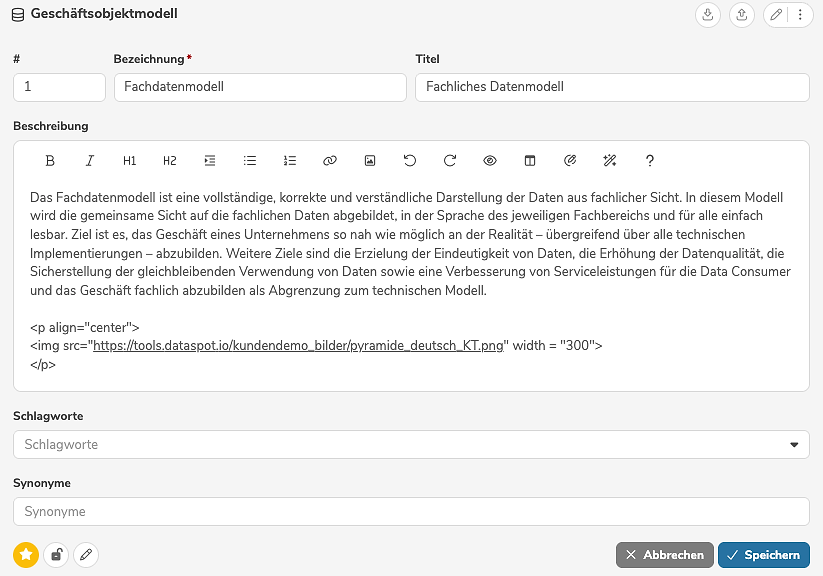
Task: Toggle italic formatting in the editor
Action: point(89,160)
